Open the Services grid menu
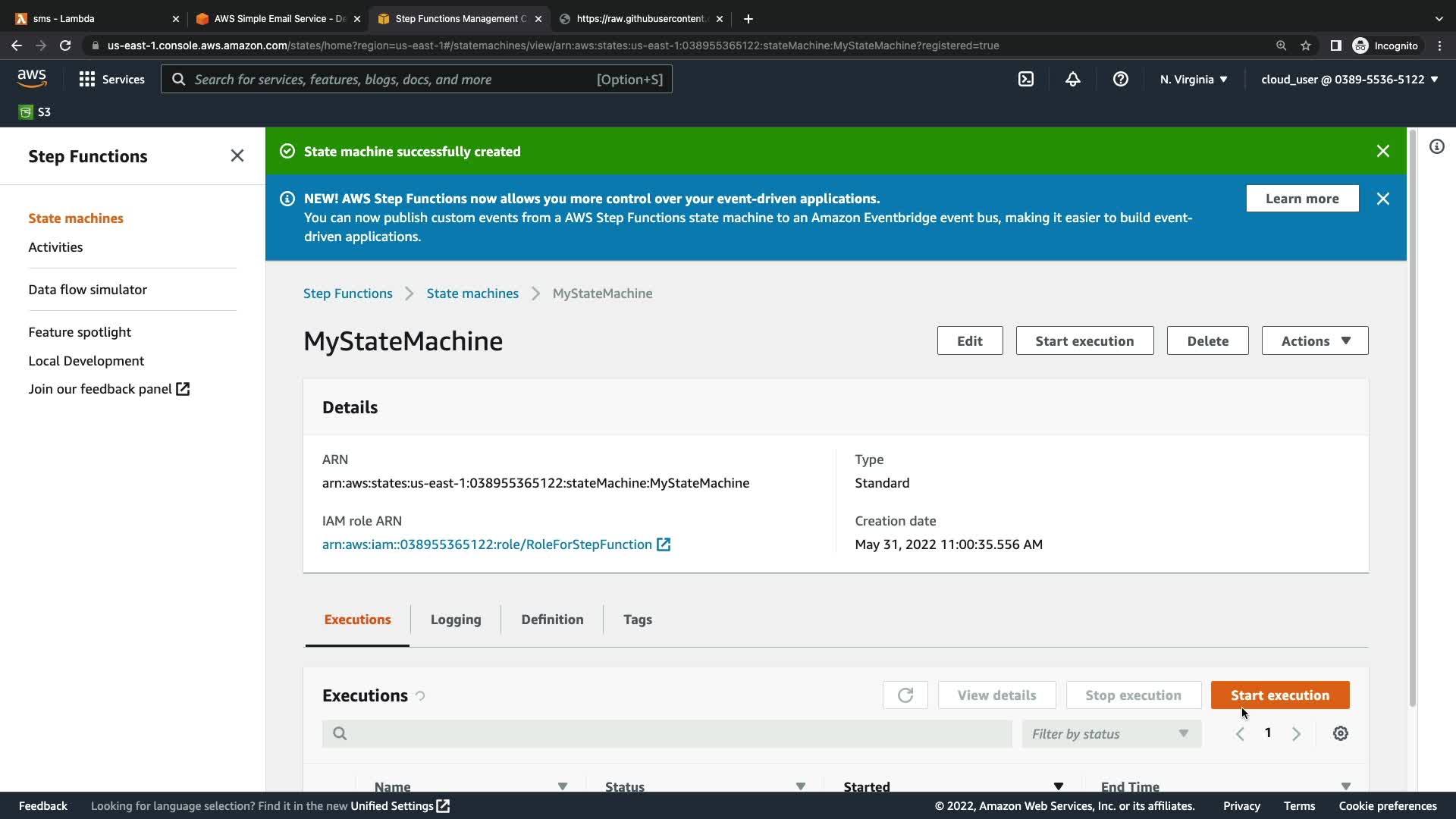The width and height of the screenshot is (1456, 819). [x=111, y=79]
